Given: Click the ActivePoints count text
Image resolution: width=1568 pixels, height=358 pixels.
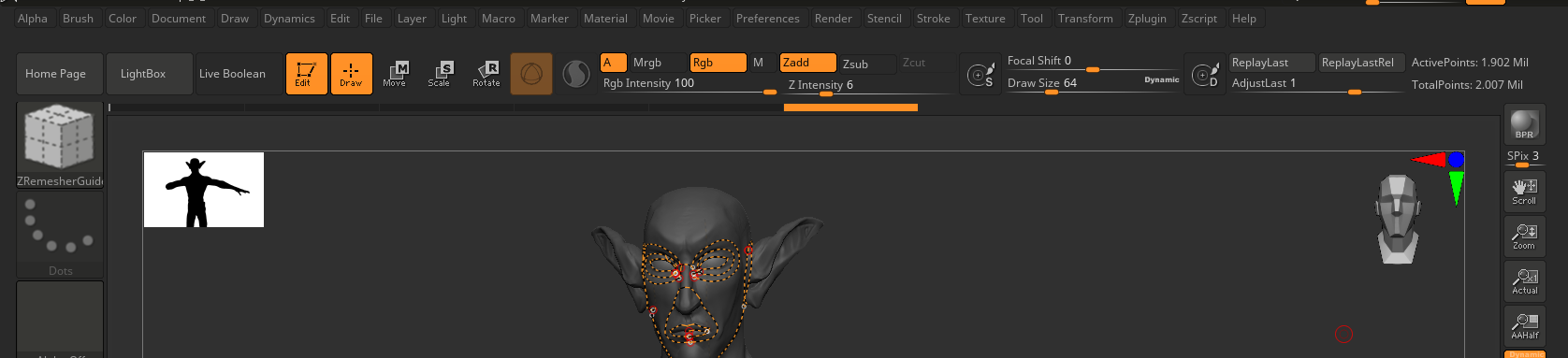Looking at the screenshot, I should (1470, 63).
